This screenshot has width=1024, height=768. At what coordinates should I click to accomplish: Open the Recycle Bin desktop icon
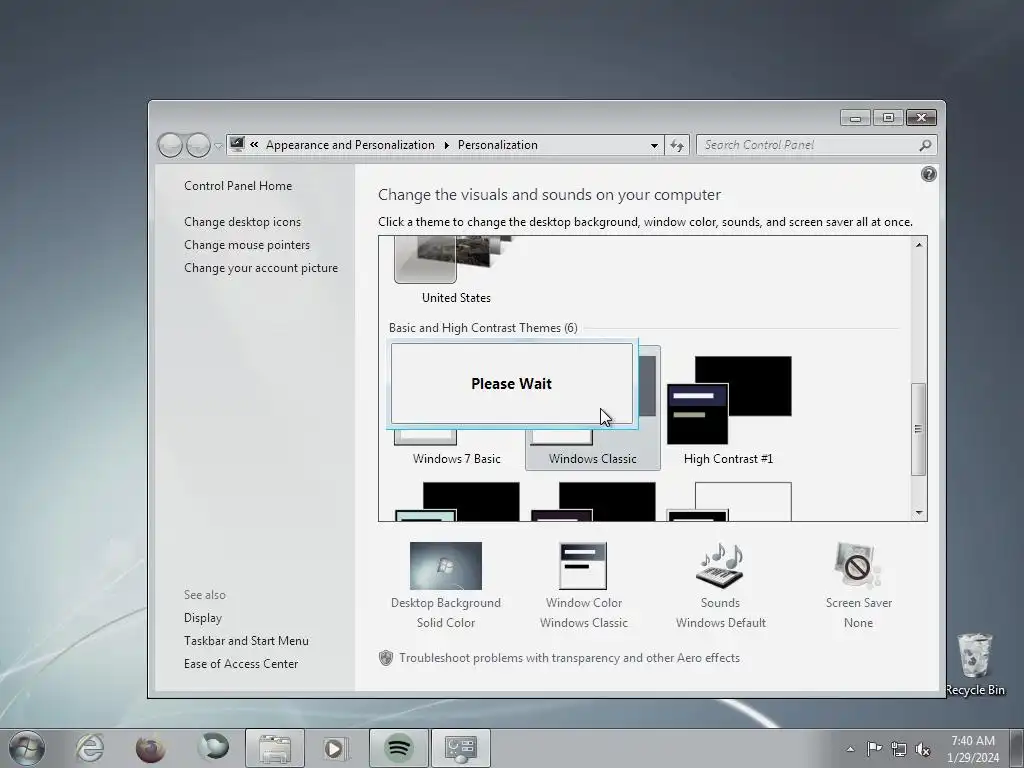pos(975,664)
